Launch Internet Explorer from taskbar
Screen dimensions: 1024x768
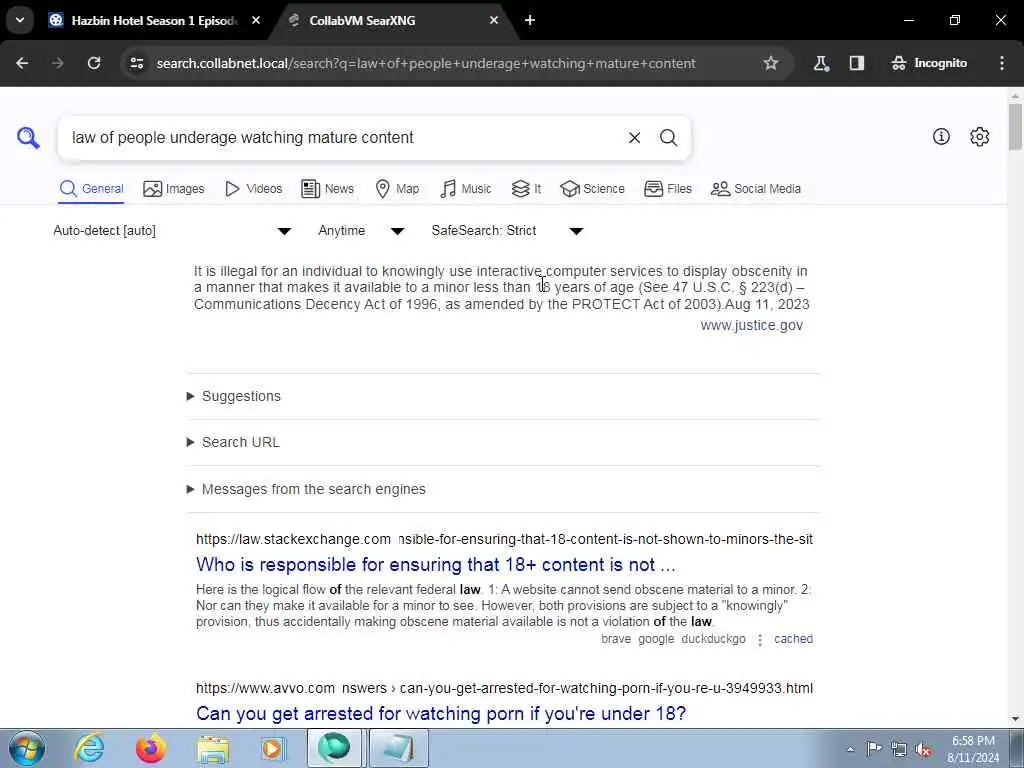89,748
